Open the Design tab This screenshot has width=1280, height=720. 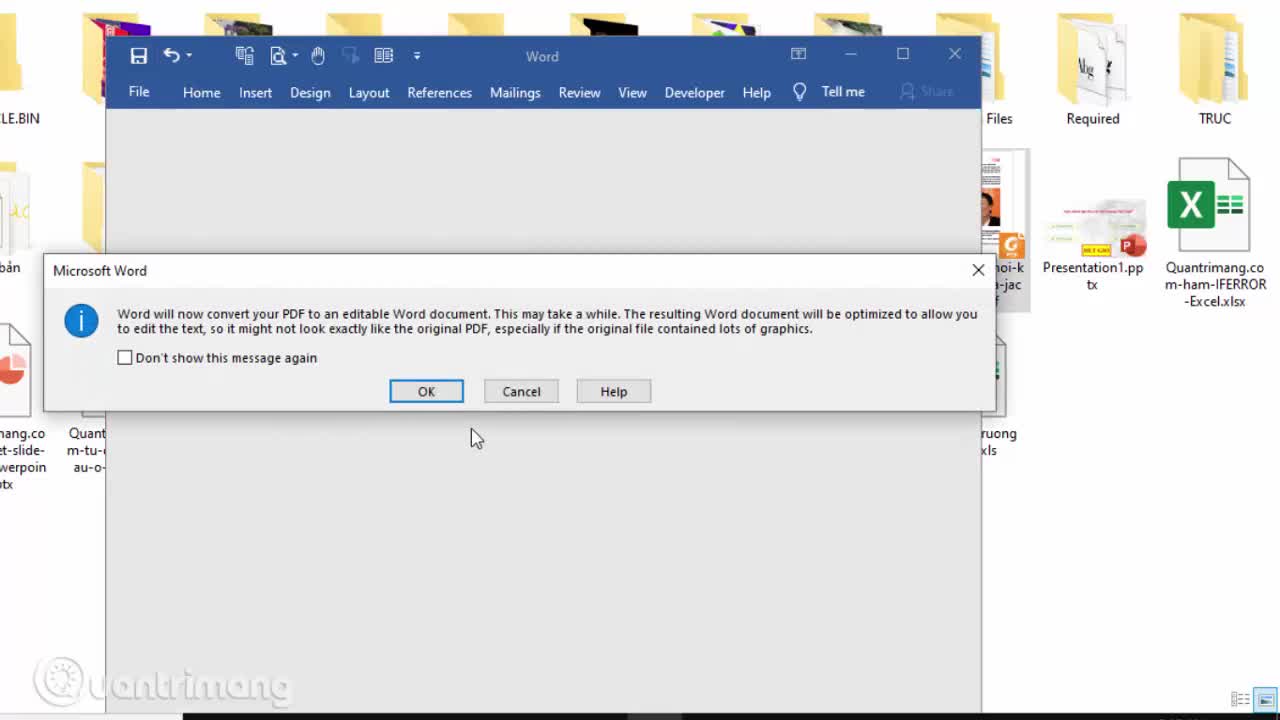pos(310,92)
